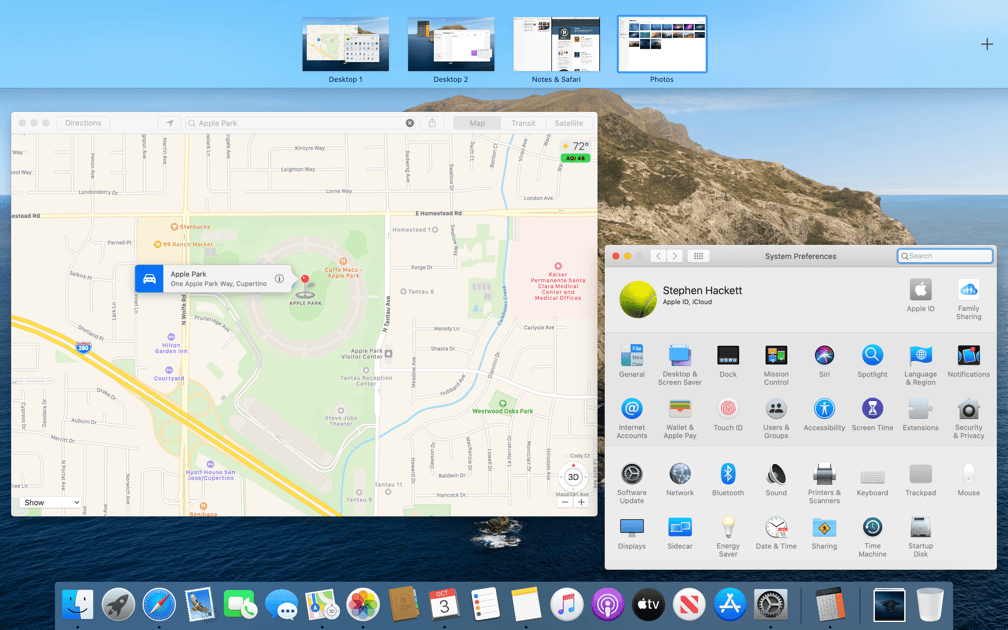Click show all grid button in System Preferences
Image resolution: width=1008 pixels, height=630 pixels.
tap(698, 256)
